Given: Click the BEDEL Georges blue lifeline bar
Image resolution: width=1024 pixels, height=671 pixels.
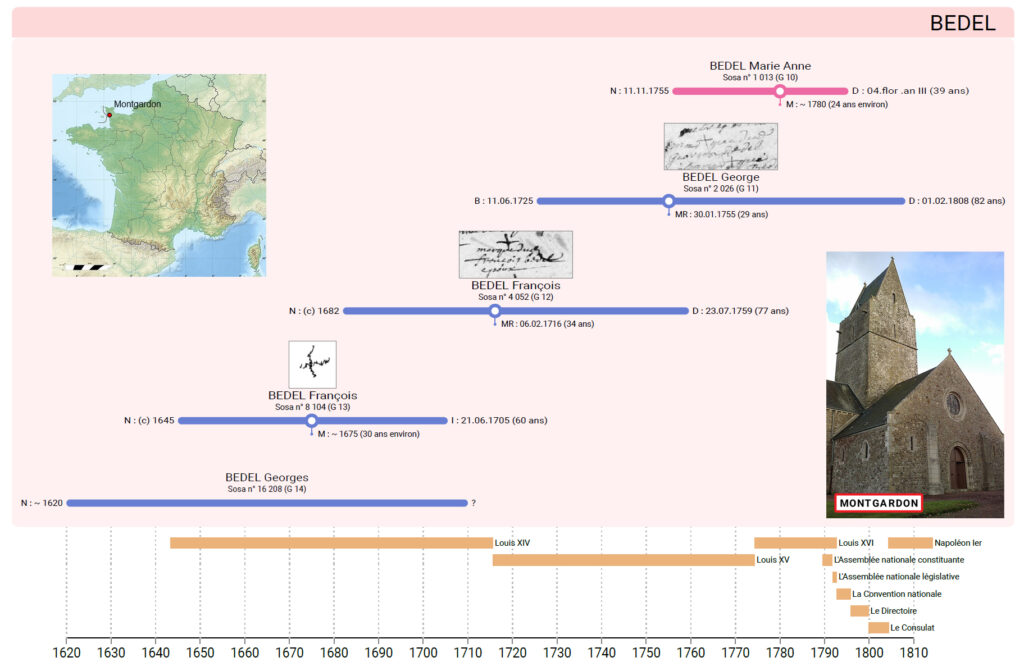Looking at the screenshot, I should pyautogui.click(x=267, y=503).
